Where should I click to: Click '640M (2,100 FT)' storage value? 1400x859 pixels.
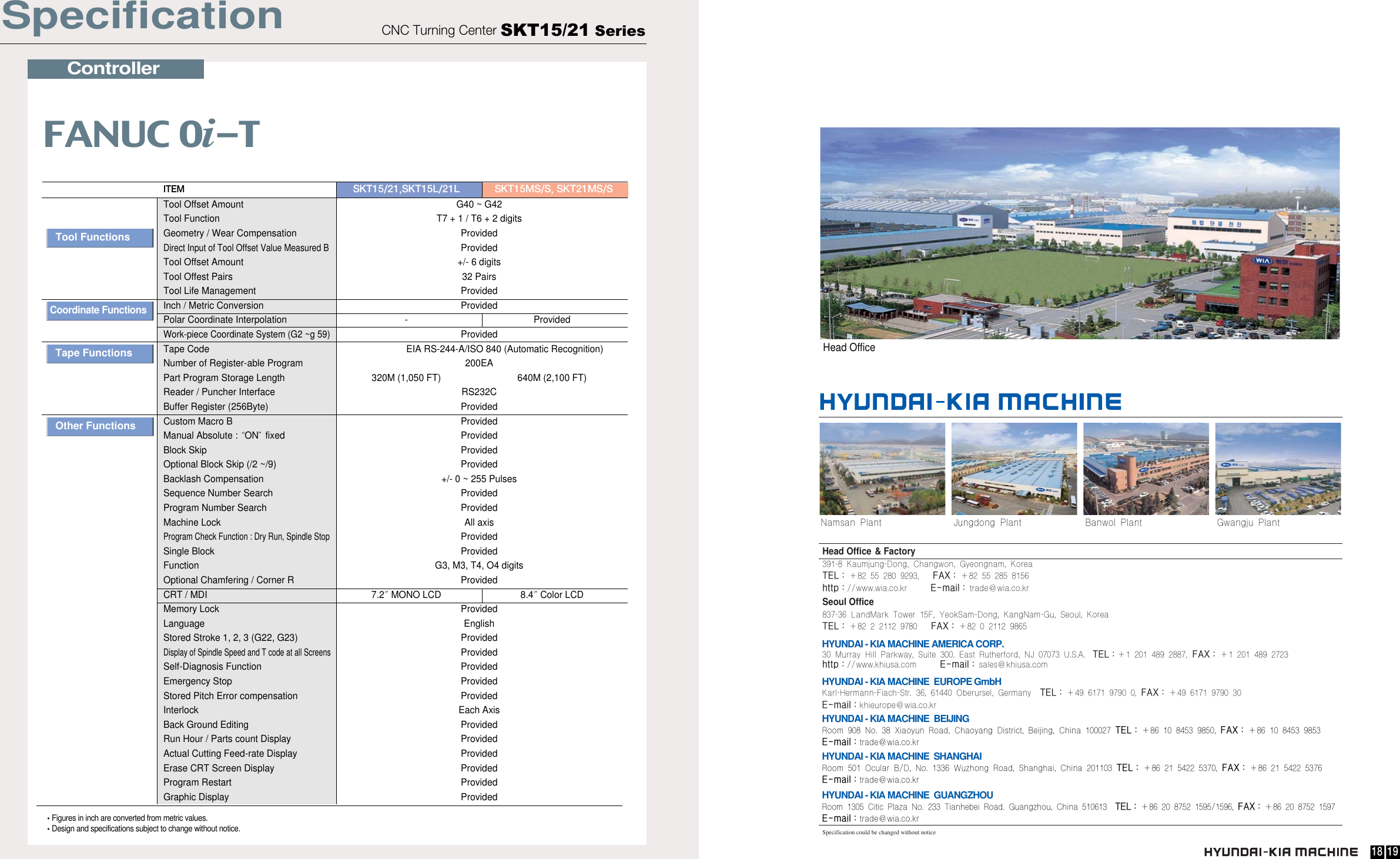click(552, 378)
